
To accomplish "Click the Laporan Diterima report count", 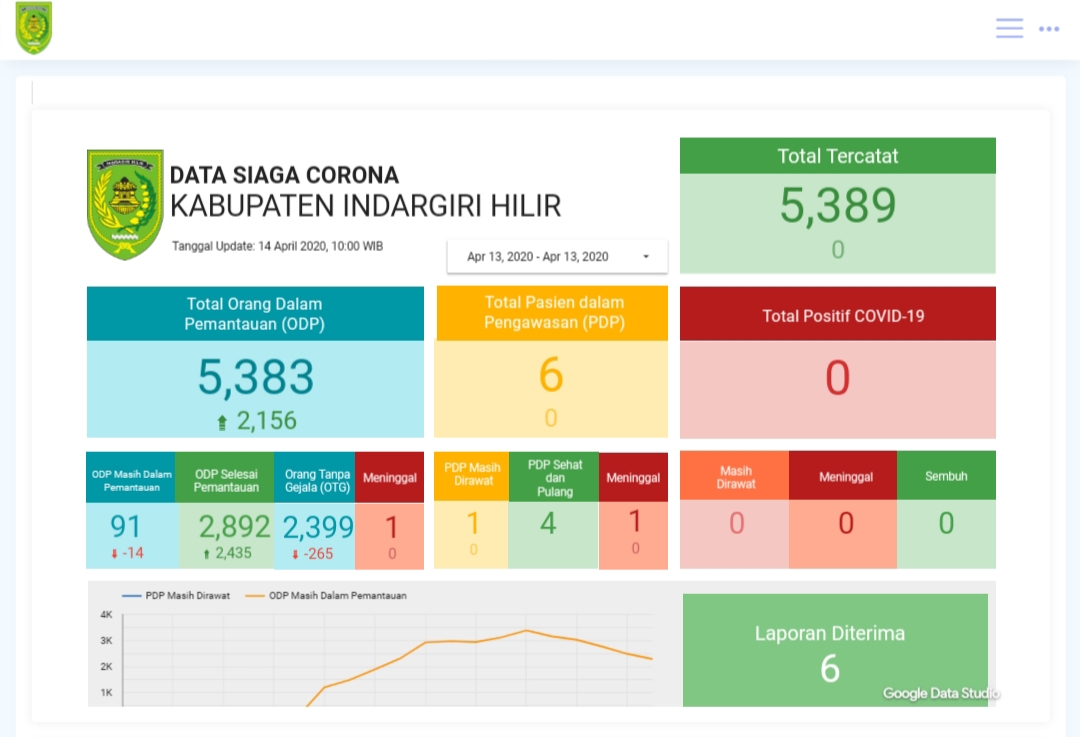I will pyautogui.click(x=831, y=668).
